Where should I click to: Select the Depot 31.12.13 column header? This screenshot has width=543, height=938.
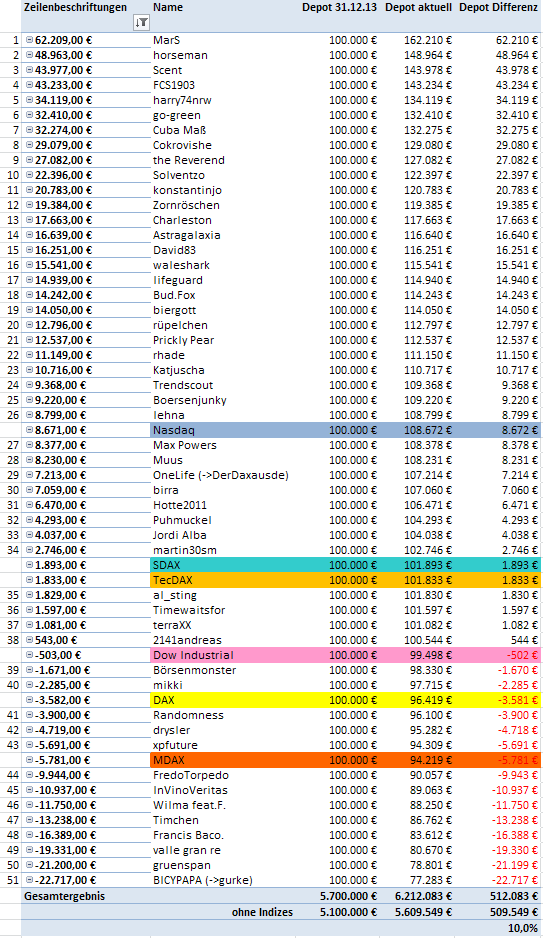click(339, 8)
